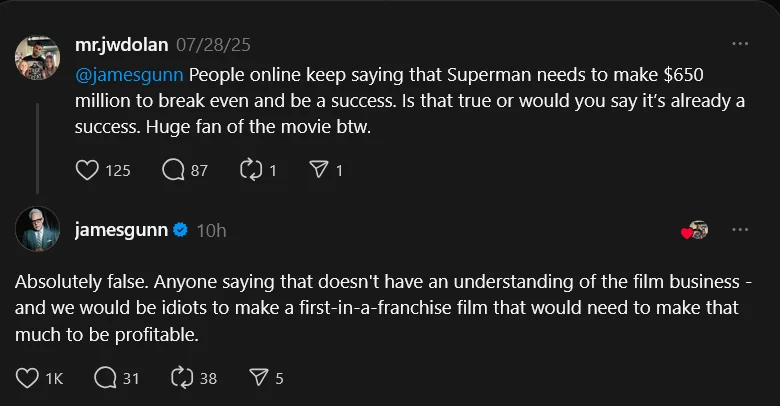This screenshot has height=406, width=780.
Task: Open replies on mr.jwdolan's post
Action: pos(174,170)
